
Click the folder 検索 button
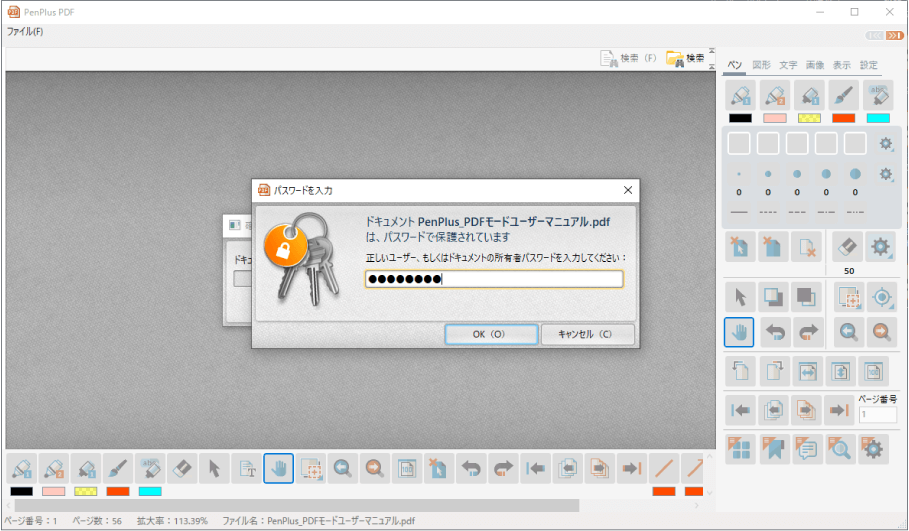[685, 58]
